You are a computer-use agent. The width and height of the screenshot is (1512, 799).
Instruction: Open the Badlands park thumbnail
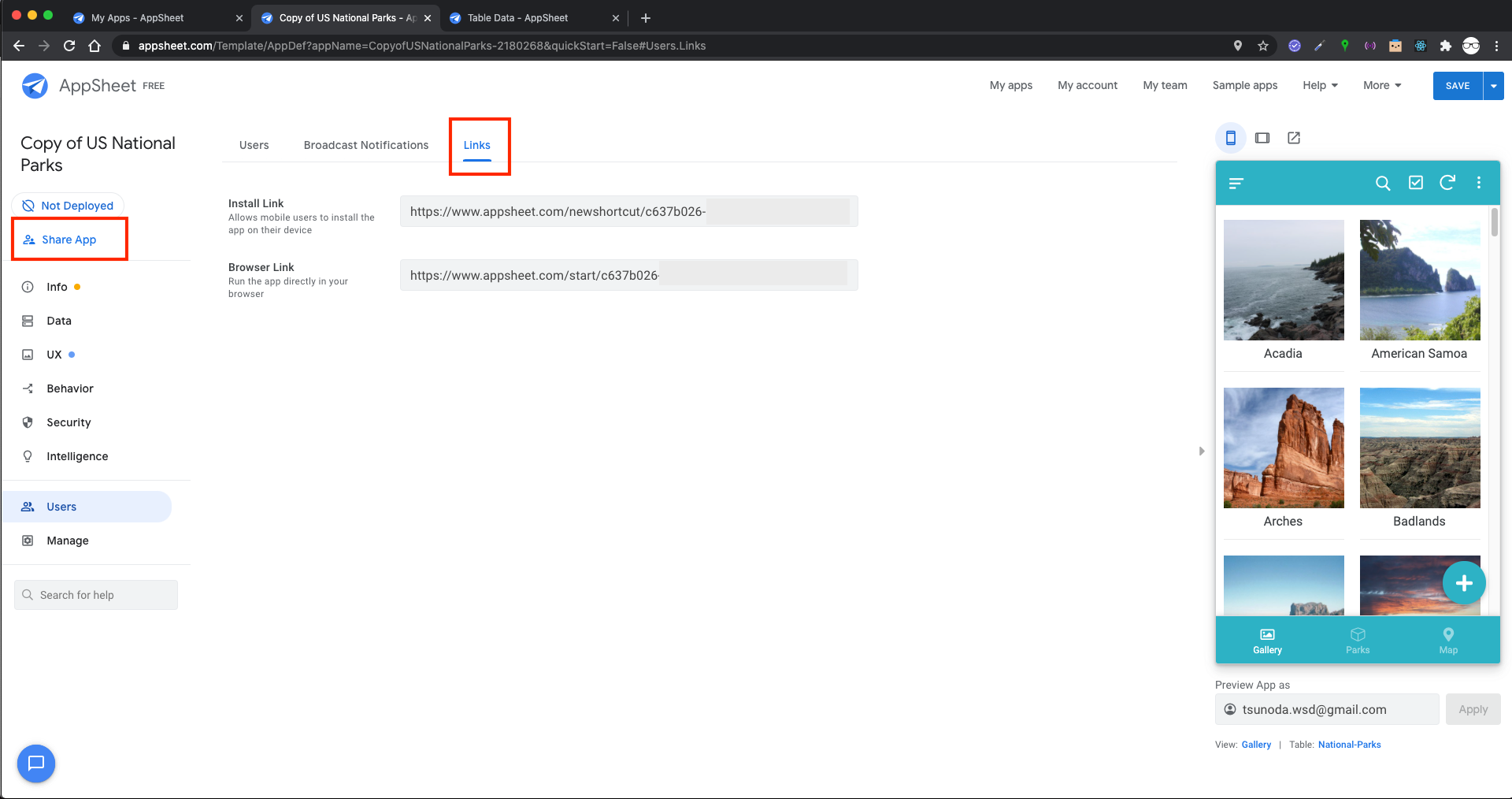pos(1420,448)
